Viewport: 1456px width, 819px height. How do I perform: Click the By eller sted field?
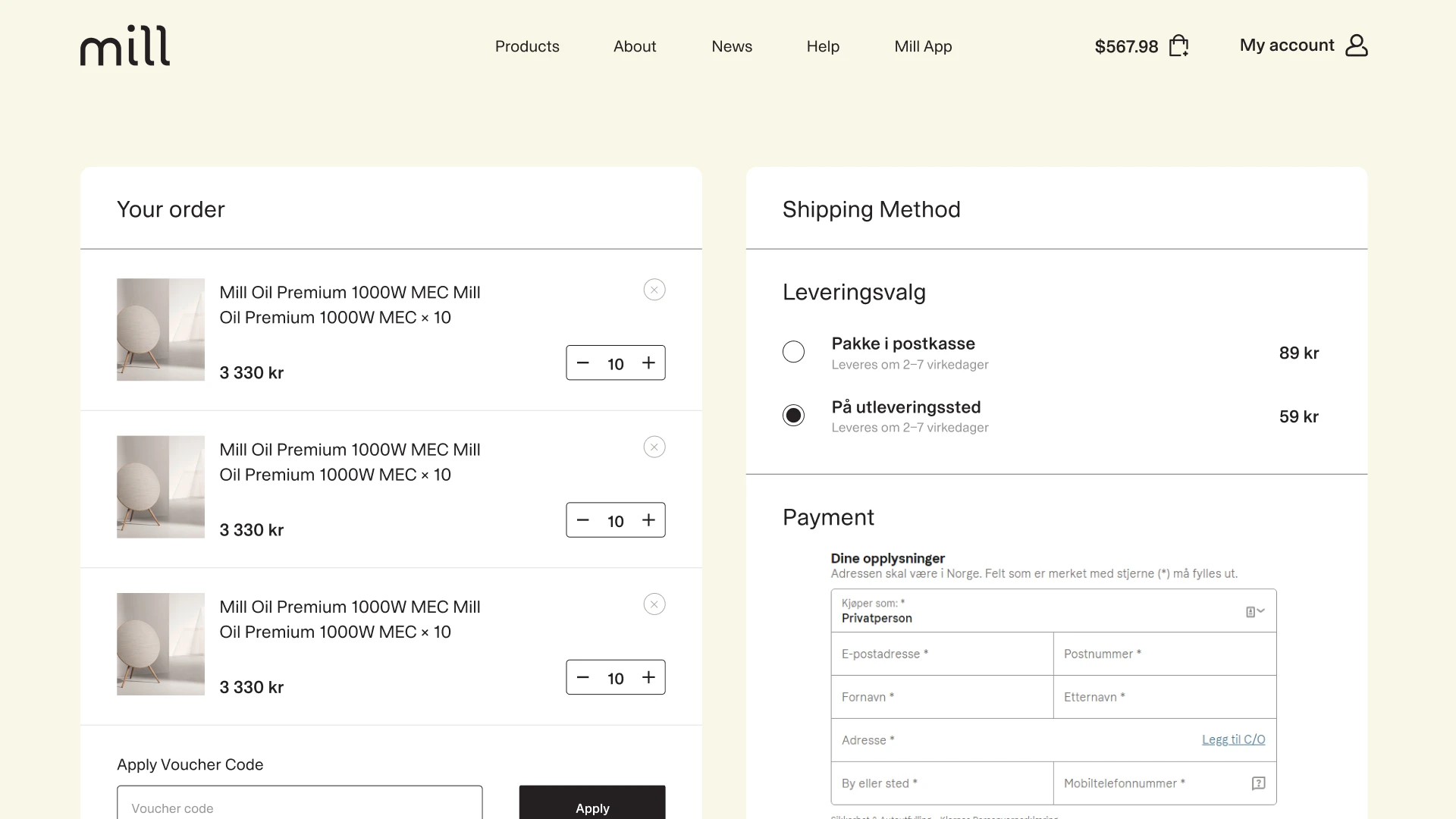tap(942, 783)
